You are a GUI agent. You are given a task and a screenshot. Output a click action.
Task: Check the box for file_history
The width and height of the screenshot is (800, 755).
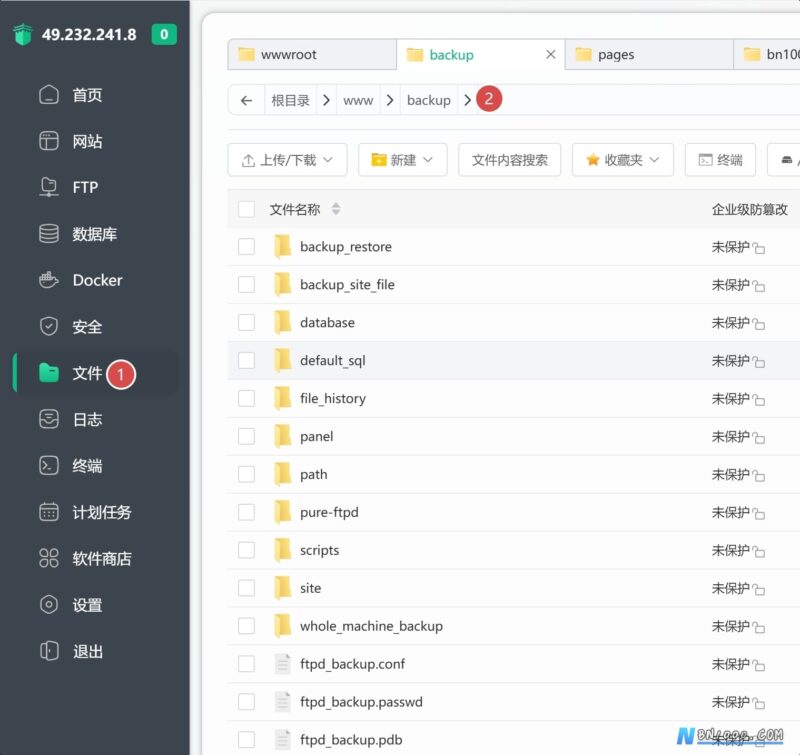pyautogui.click(x=246, y=398)
